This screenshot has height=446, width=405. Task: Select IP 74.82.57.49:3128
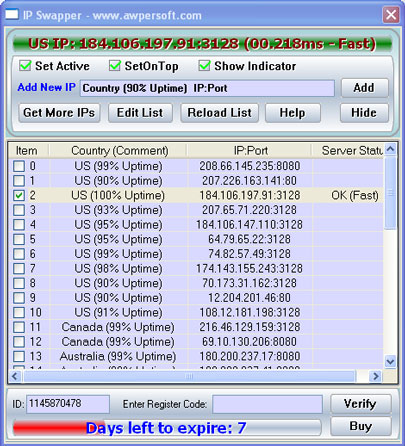click(249, 254)
